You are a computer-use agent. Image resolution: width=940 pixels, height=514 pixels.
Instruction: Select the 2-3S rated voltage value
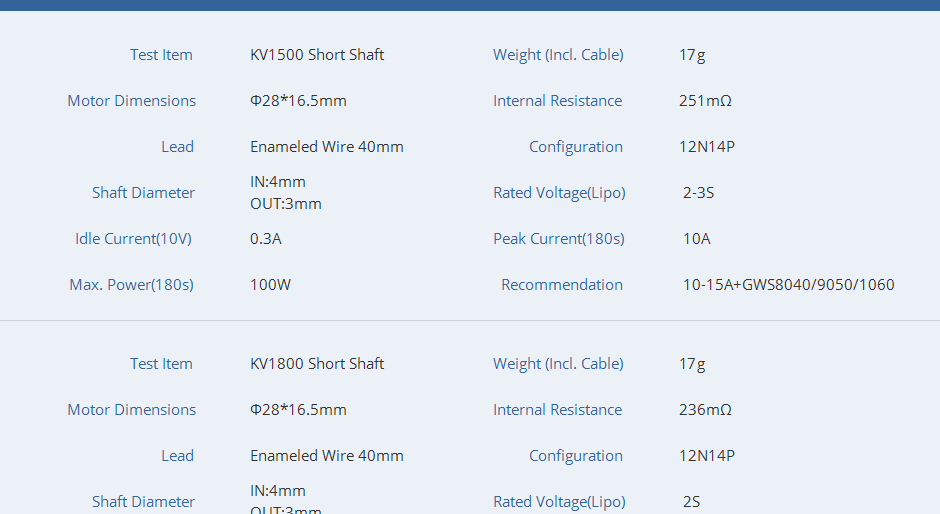click(x=698, y=193)
